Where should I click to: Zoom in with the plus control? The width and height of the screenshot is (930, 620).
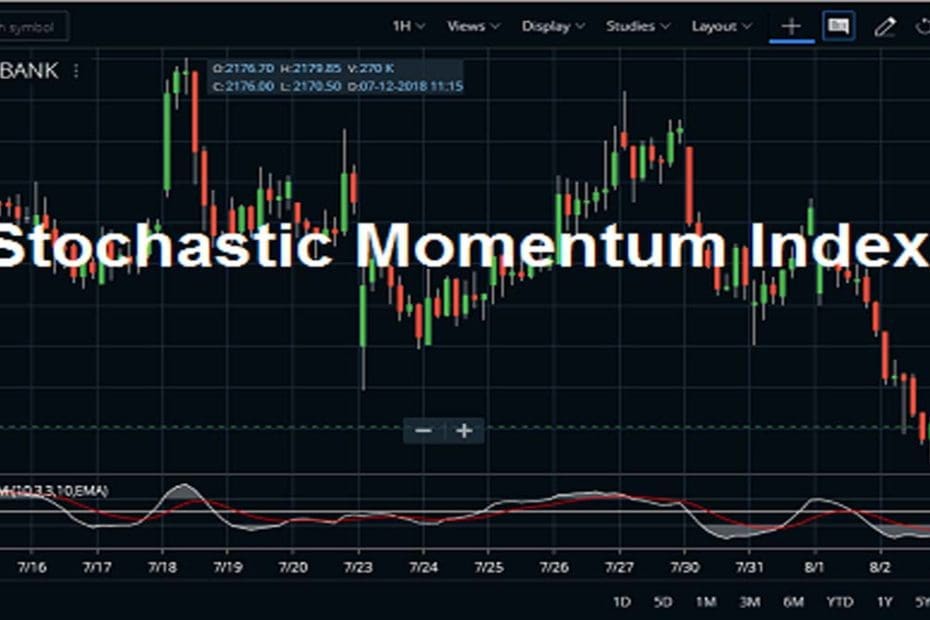[x=463, y=430]
